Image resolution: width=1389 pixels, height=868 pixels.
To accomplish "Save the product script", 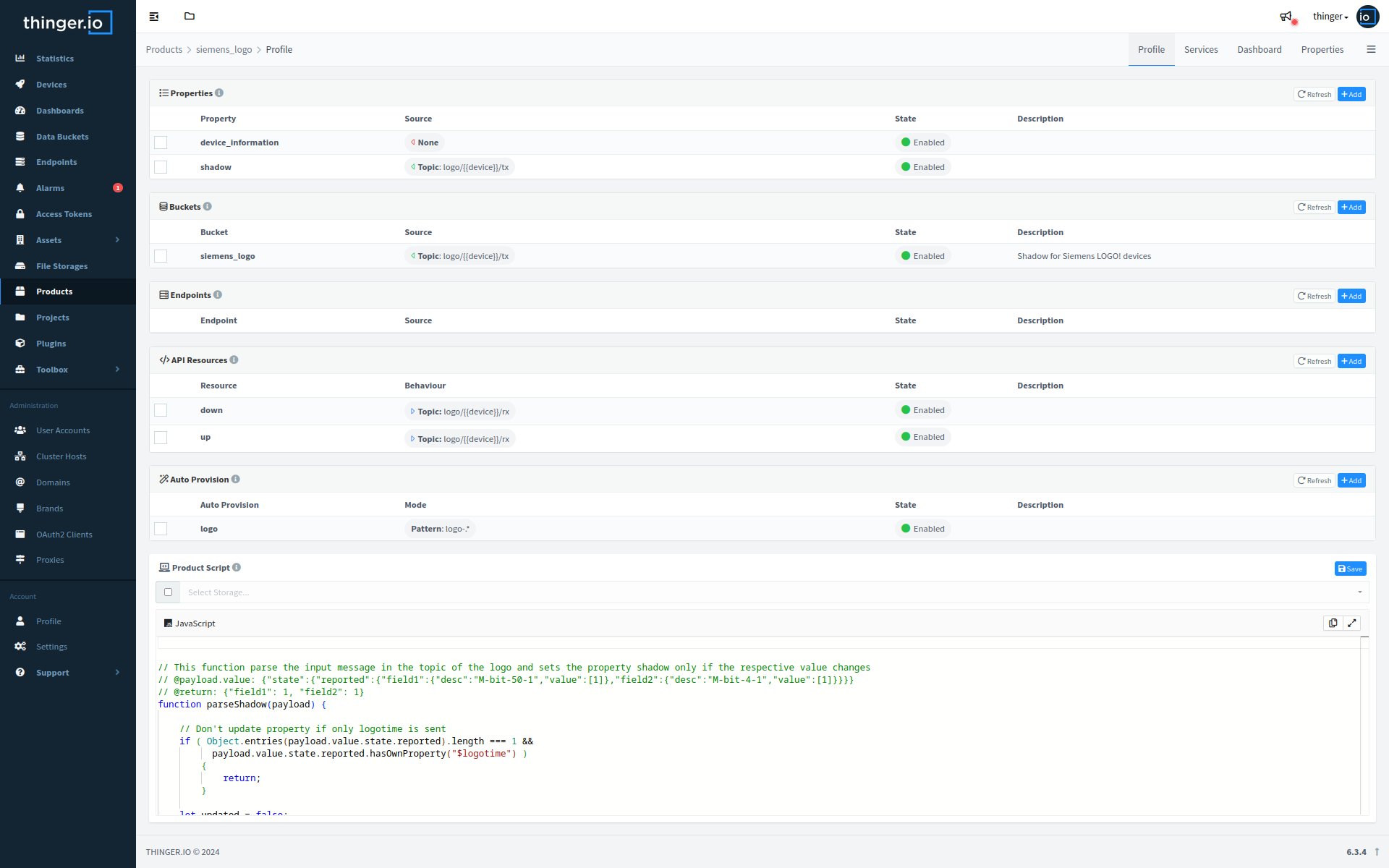I will [1350, 569].
